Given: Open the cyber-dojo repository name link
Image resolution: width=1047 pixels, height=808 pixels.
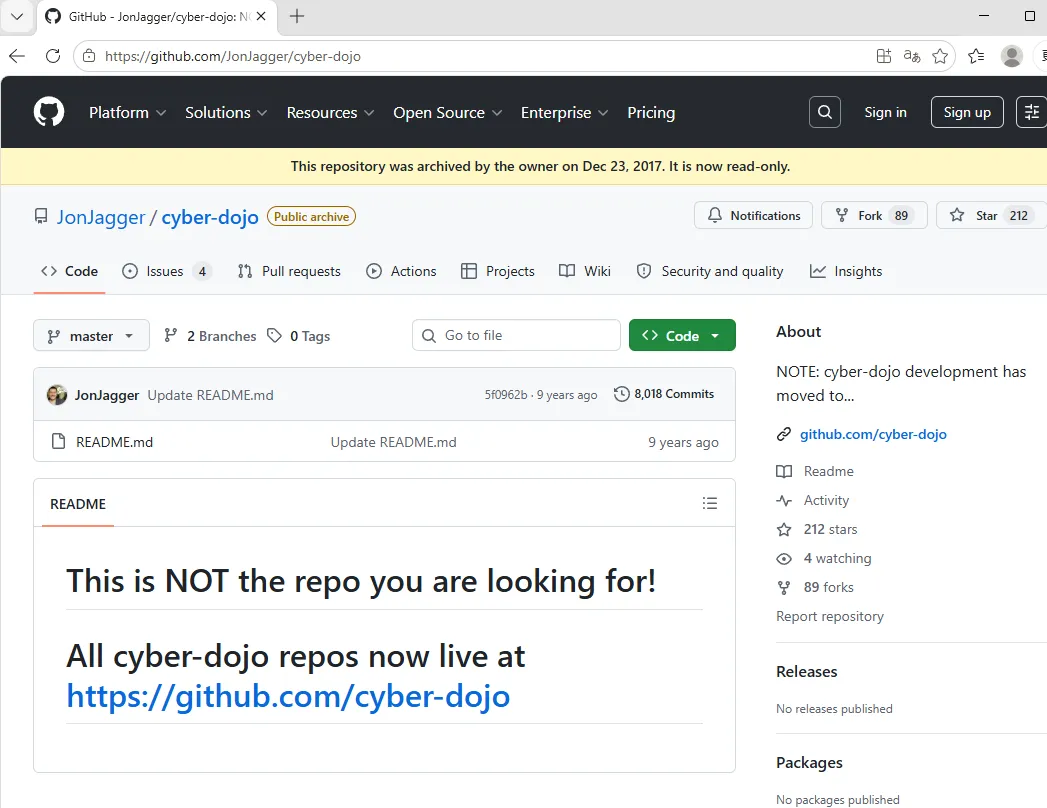Looking at the screenshot, I should point(210,217).
